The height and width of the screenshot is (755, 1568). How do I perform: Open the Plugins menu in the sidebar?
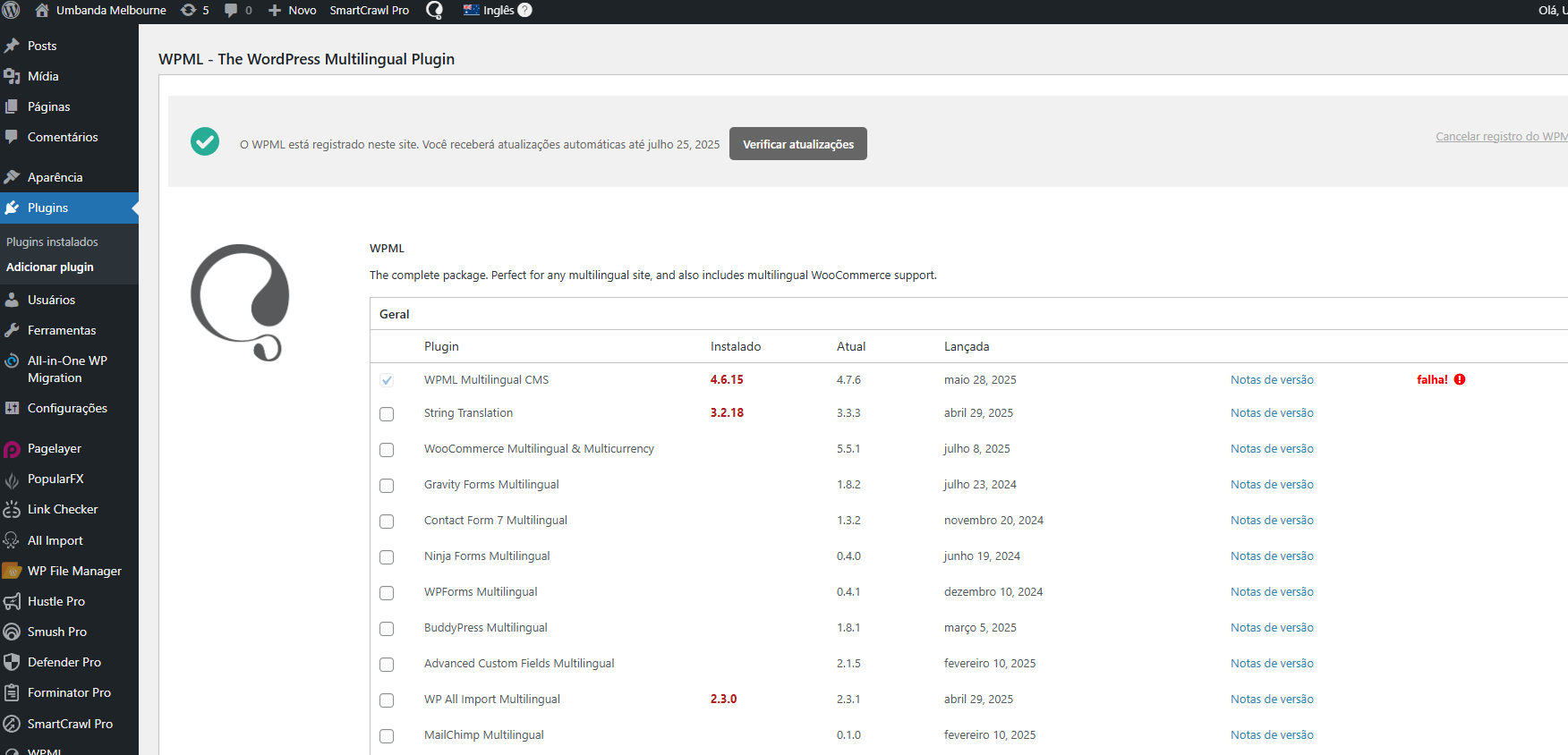pos(69,208)
